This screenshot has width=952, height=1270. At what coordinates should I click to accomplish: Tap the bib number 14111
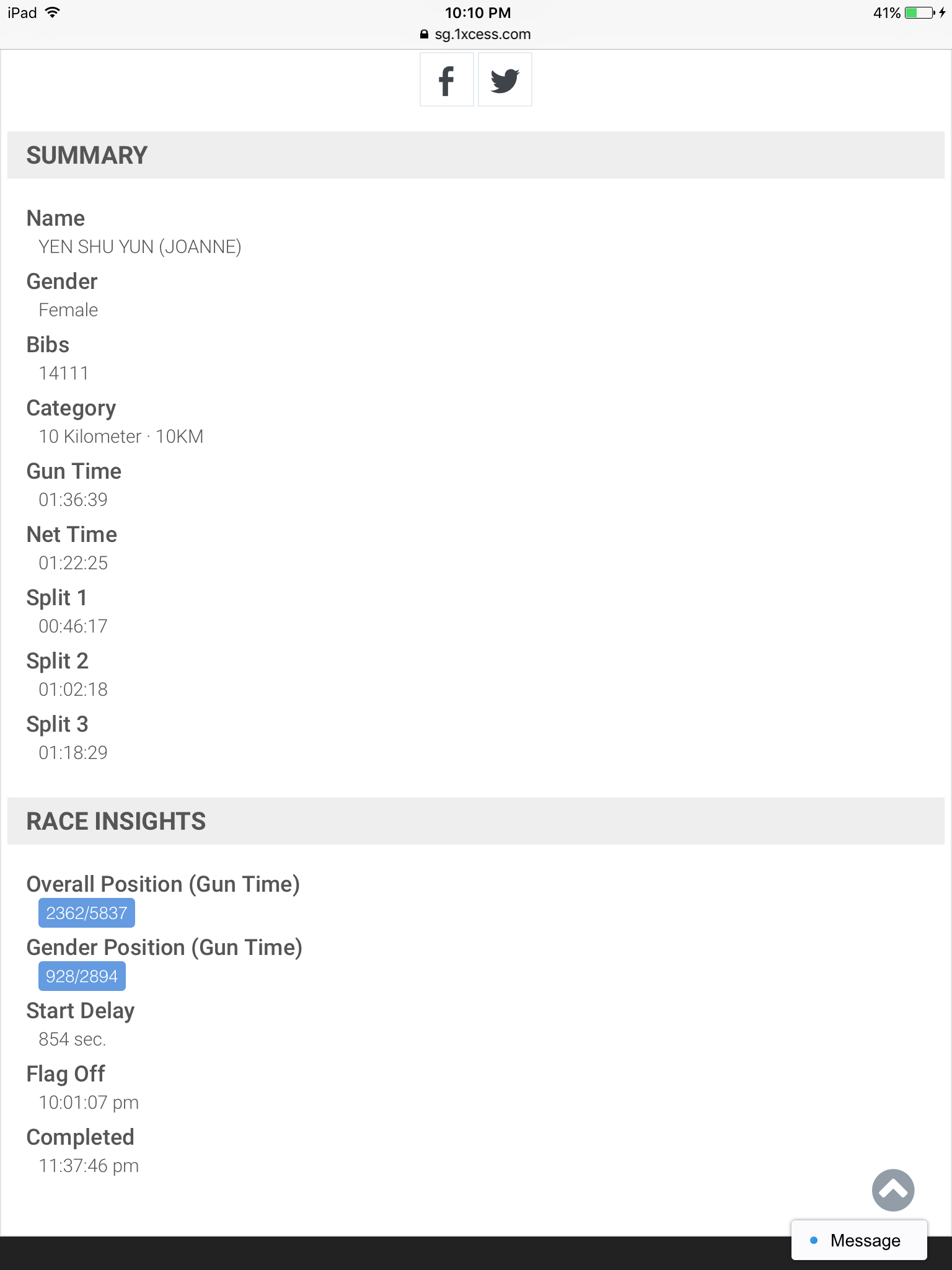[63, 373]
